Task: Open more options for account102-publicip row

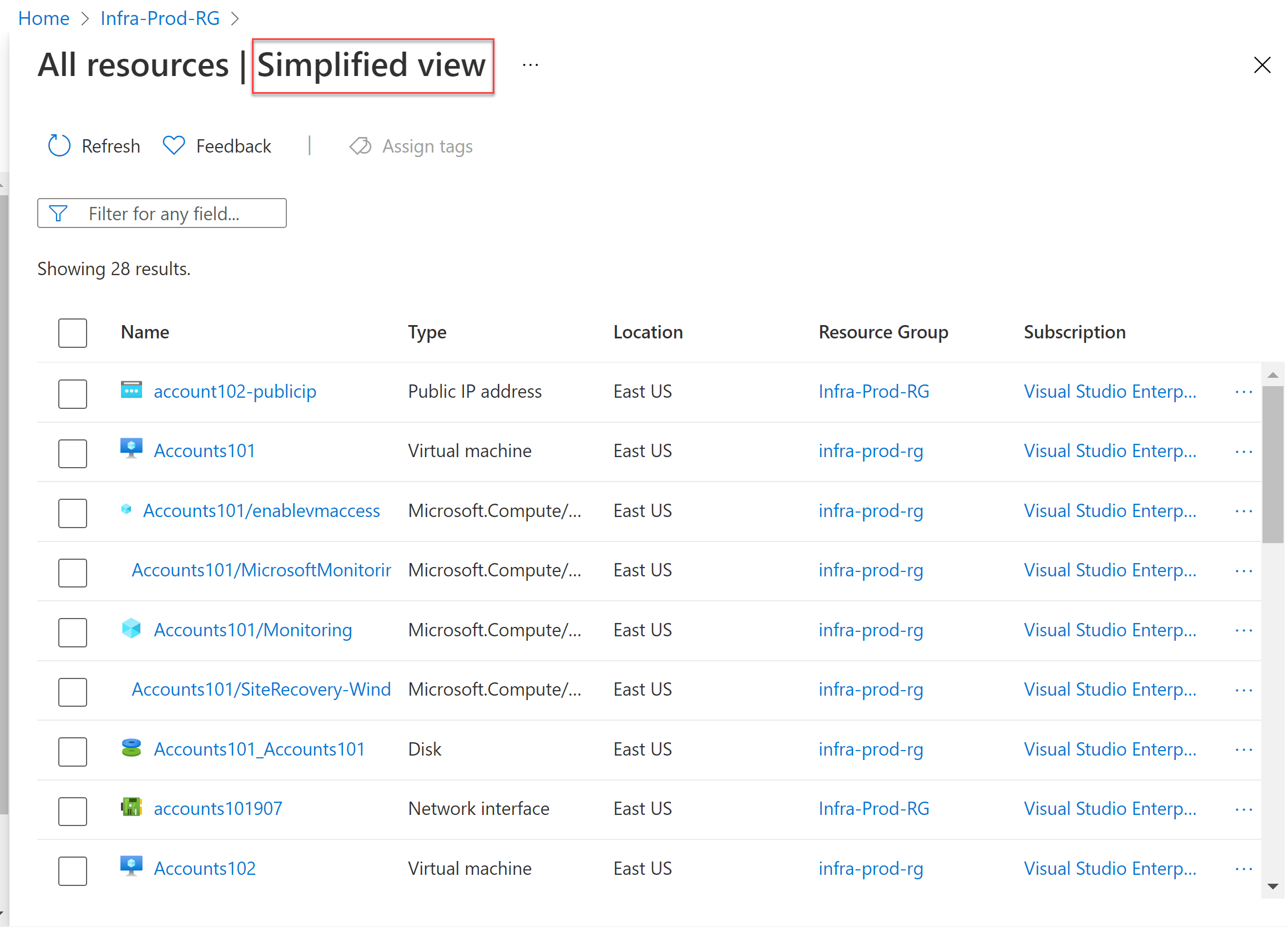Action: tap(1244, 392)
